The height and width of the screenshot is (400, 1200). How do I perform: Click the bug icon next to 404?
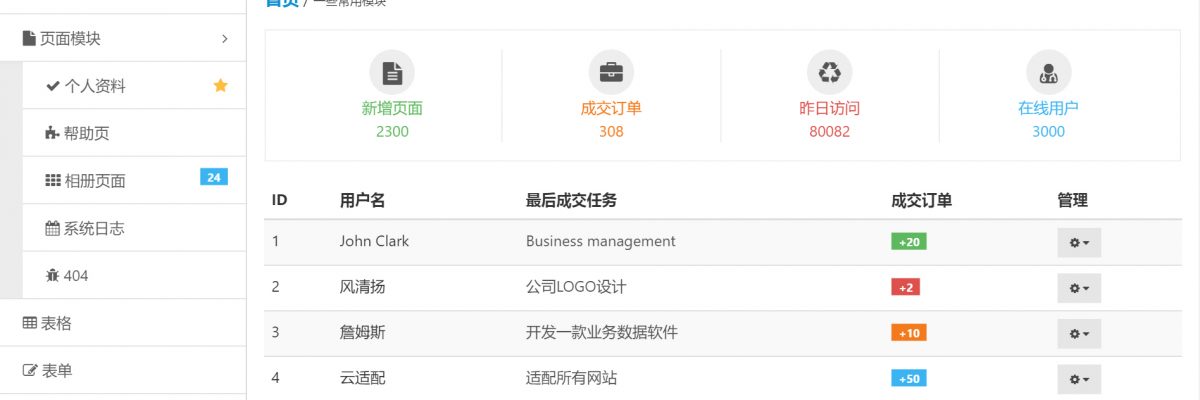53,276
